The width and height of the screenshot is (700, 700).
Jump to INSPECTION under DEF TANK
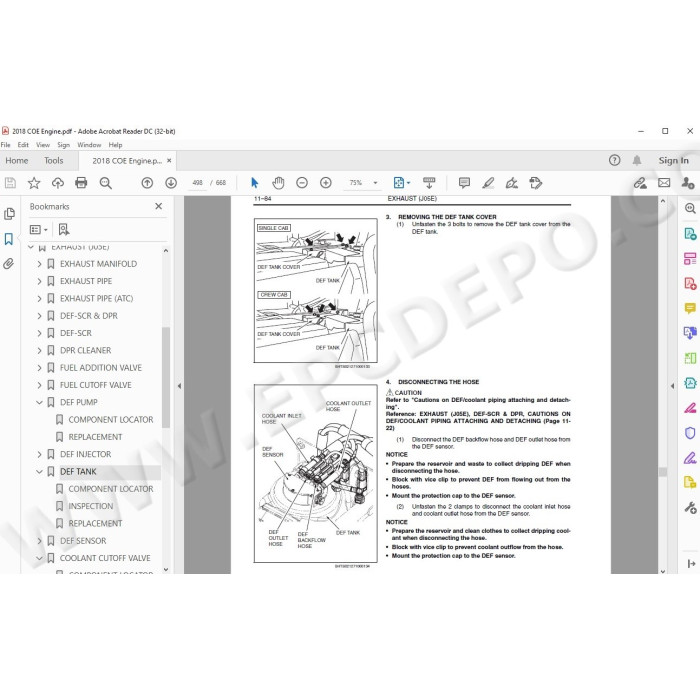click(x=91, y=506)
